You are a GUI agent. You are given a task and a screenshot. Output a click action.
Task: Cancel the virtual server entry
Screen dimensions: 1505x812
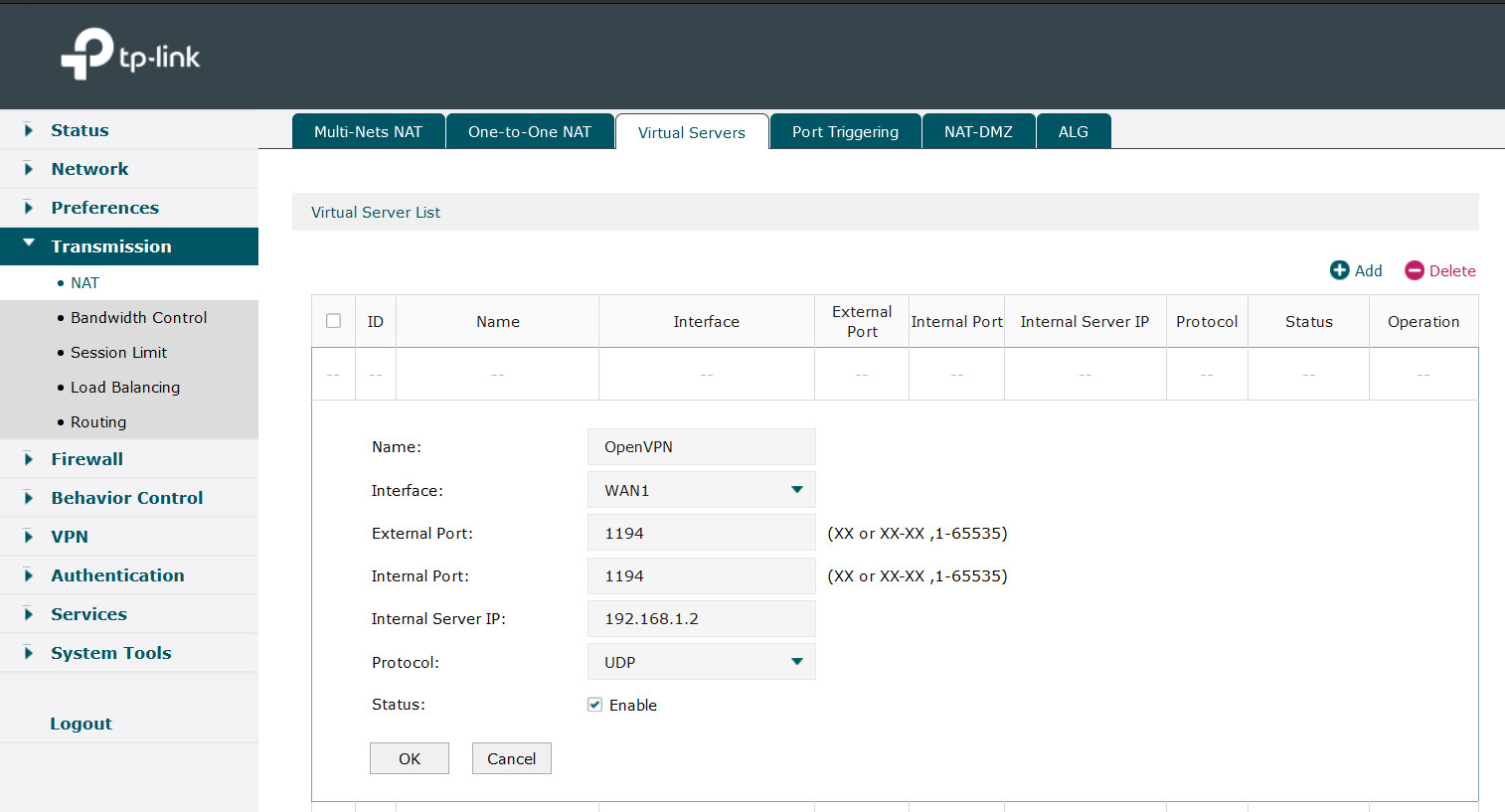511,757
